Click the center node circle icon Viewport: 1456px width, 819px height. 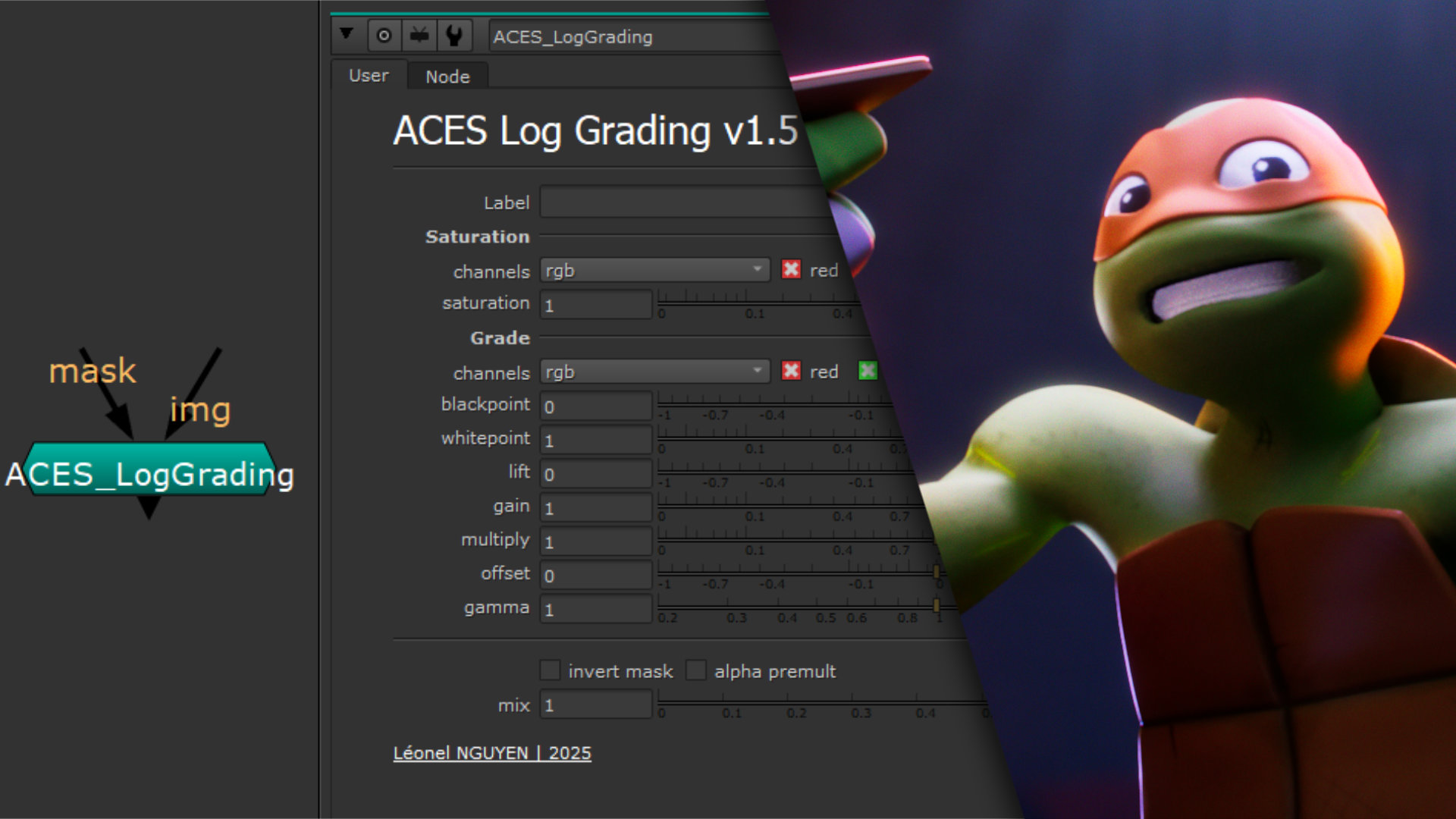tap(384, 36)
